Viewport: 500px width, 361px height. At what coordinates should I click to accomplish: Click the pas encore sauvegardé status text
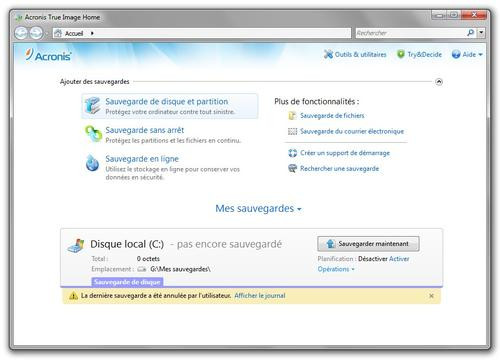point(229,244)
